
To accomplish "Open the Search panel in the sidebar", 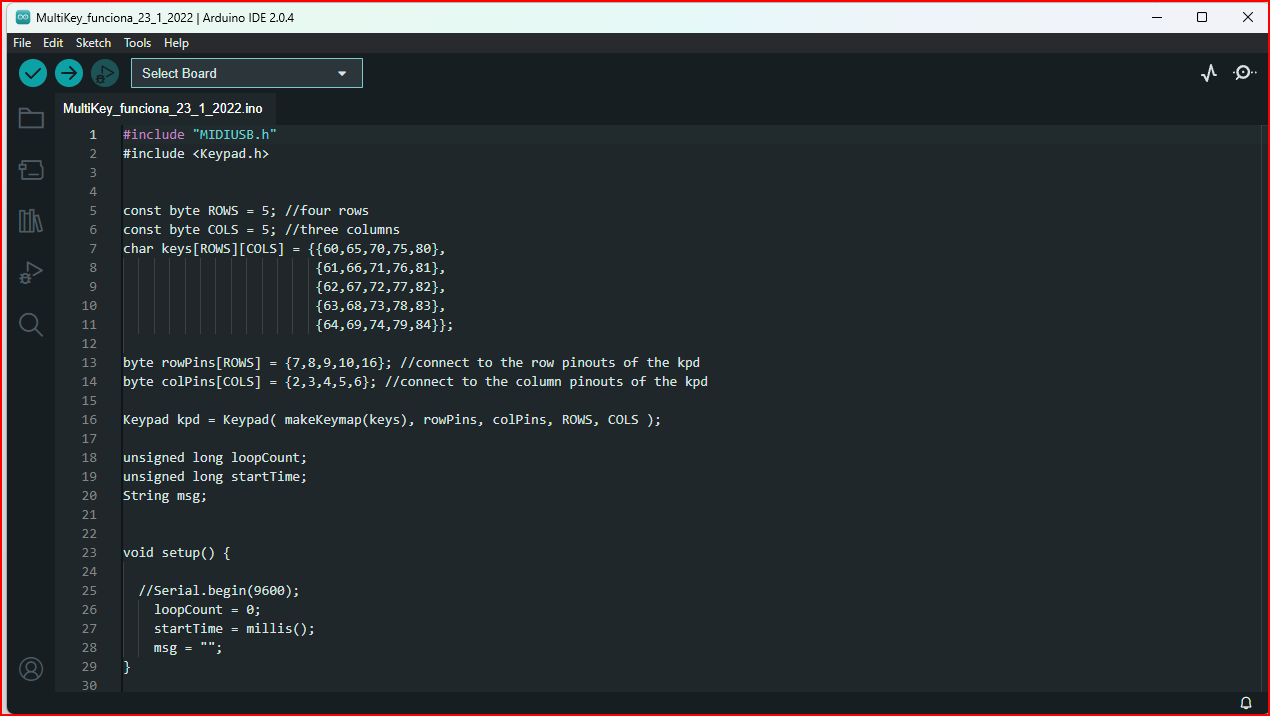I will point(30,324).
